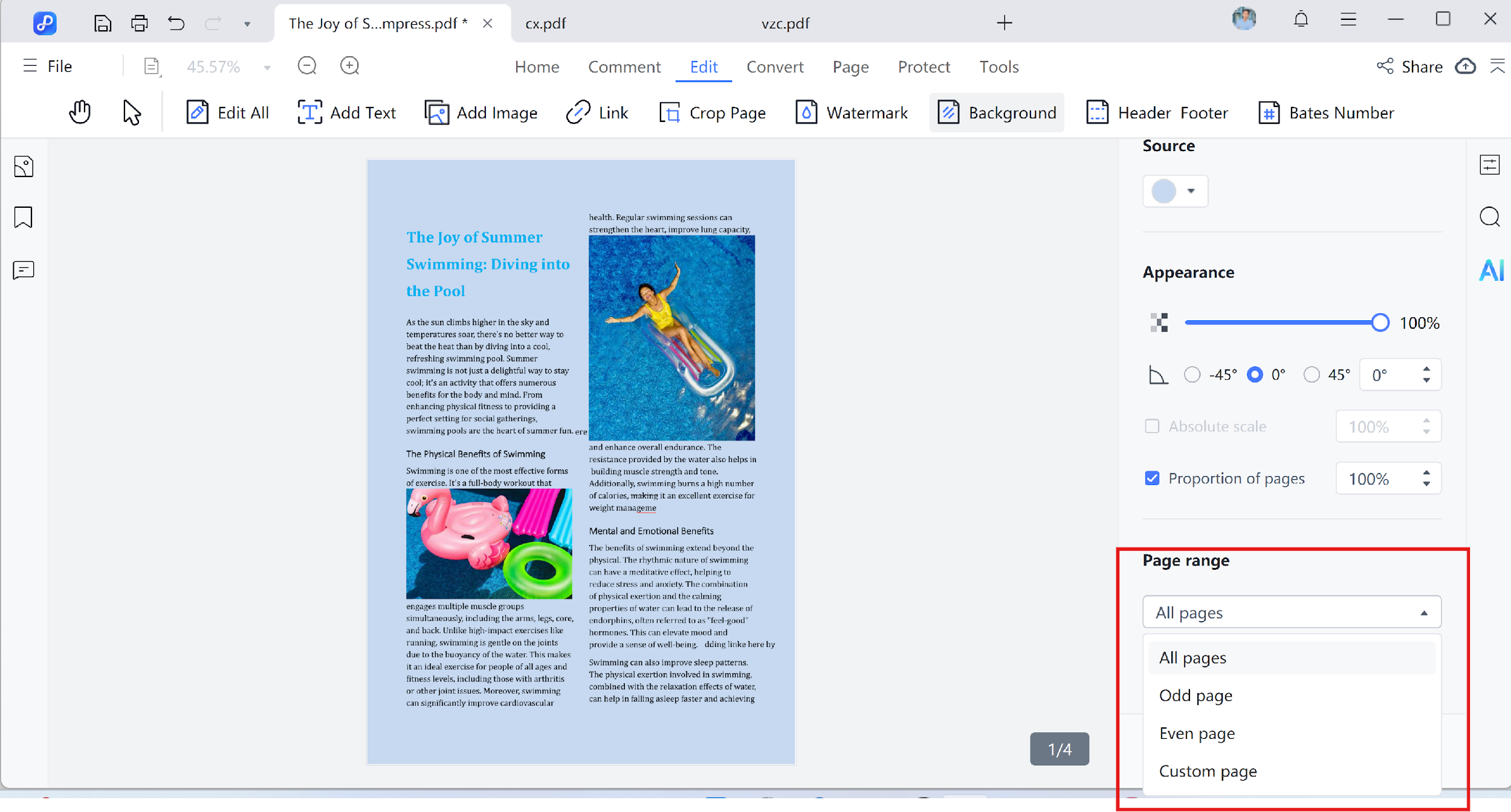Open the cx.pdf document tab
This screenshot has width=1511, height=812.
coord(545,24)
